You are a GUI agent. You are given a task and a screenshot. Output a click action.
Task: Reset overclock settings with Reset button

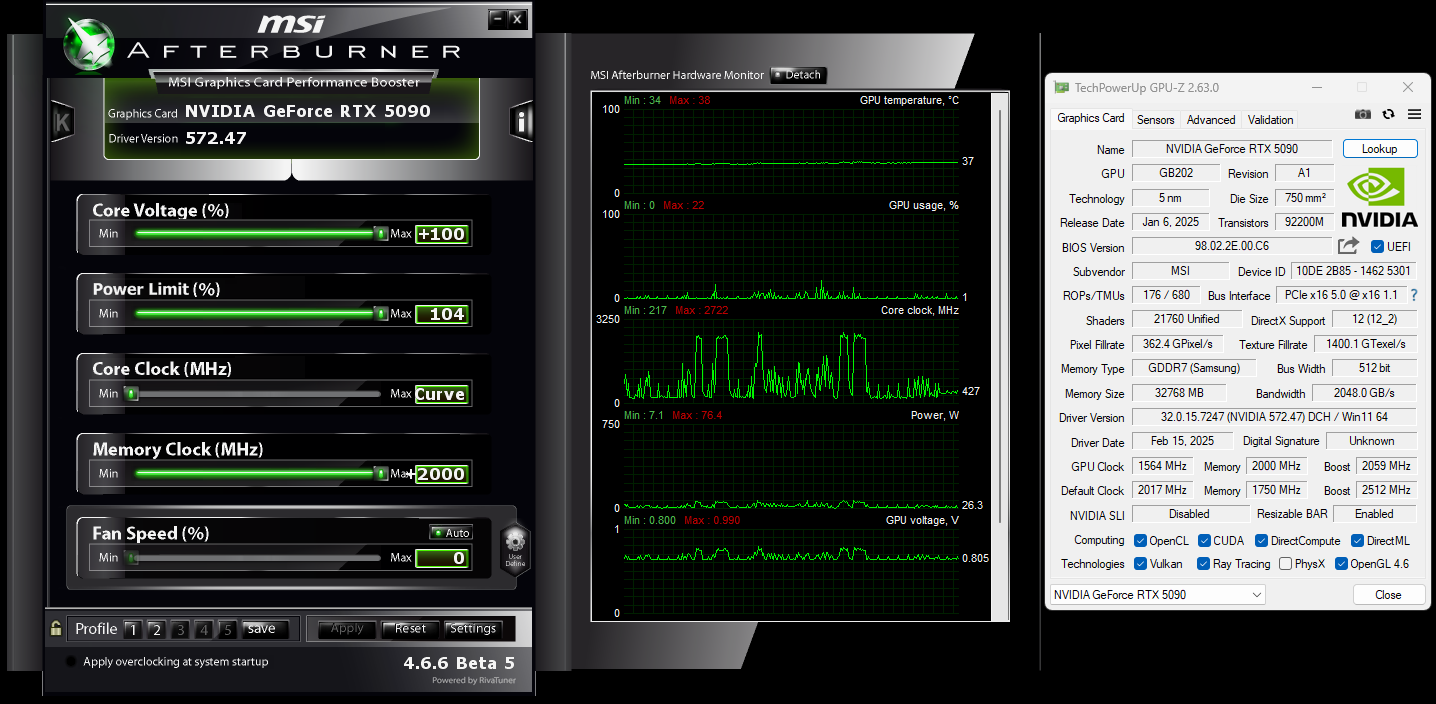pos(410,629)
